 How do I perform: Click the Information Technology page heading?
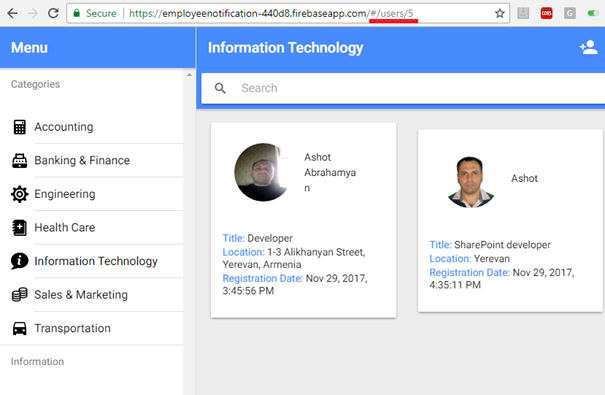285,47
